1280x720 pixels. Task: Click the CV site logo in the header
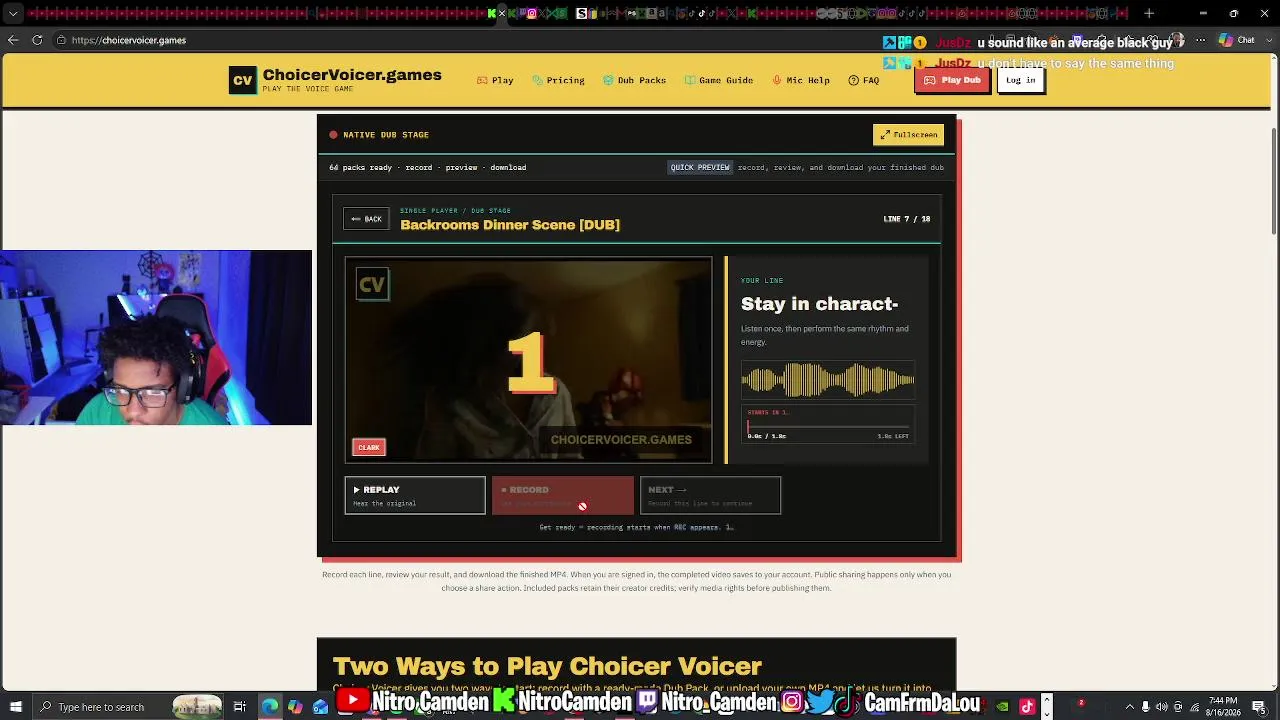point(243,81)
